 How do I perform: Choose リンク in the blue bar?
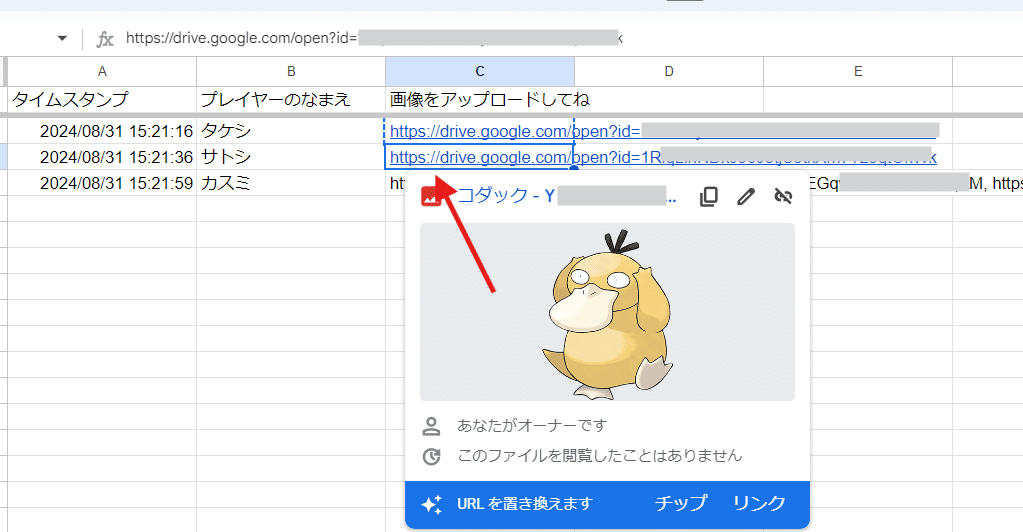[x=759, y=503]
